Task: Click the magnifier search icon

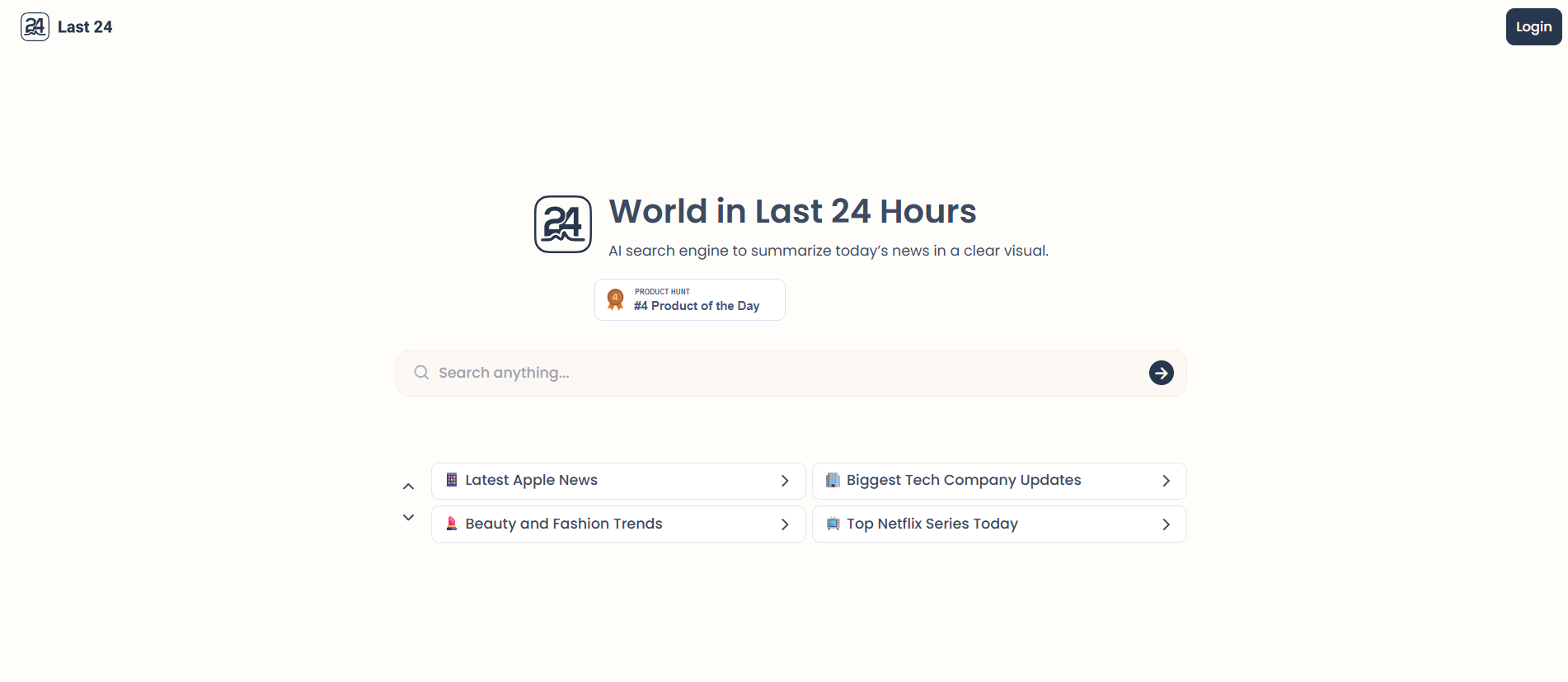Action: coord(421,373)
